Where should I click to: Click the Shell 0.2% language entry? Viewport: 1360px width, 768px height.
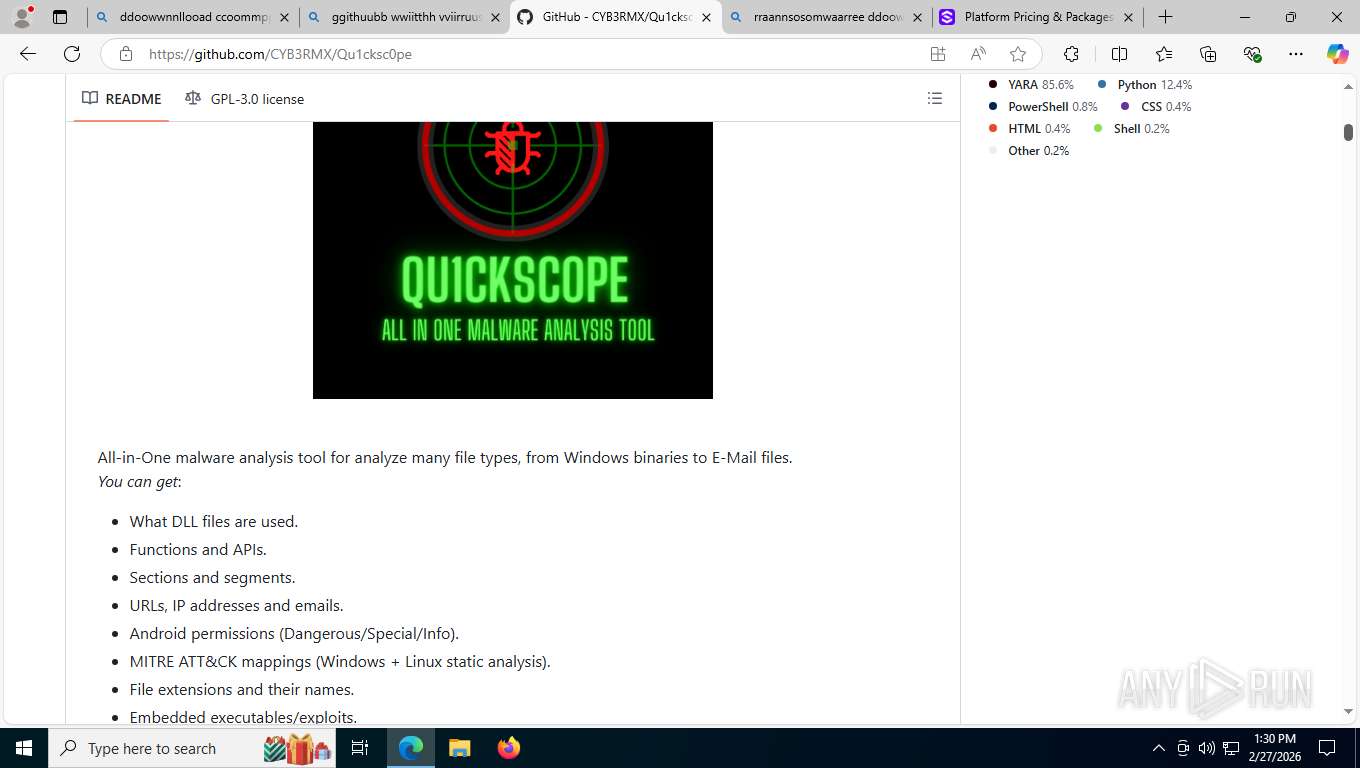[x=1131, y=129]
